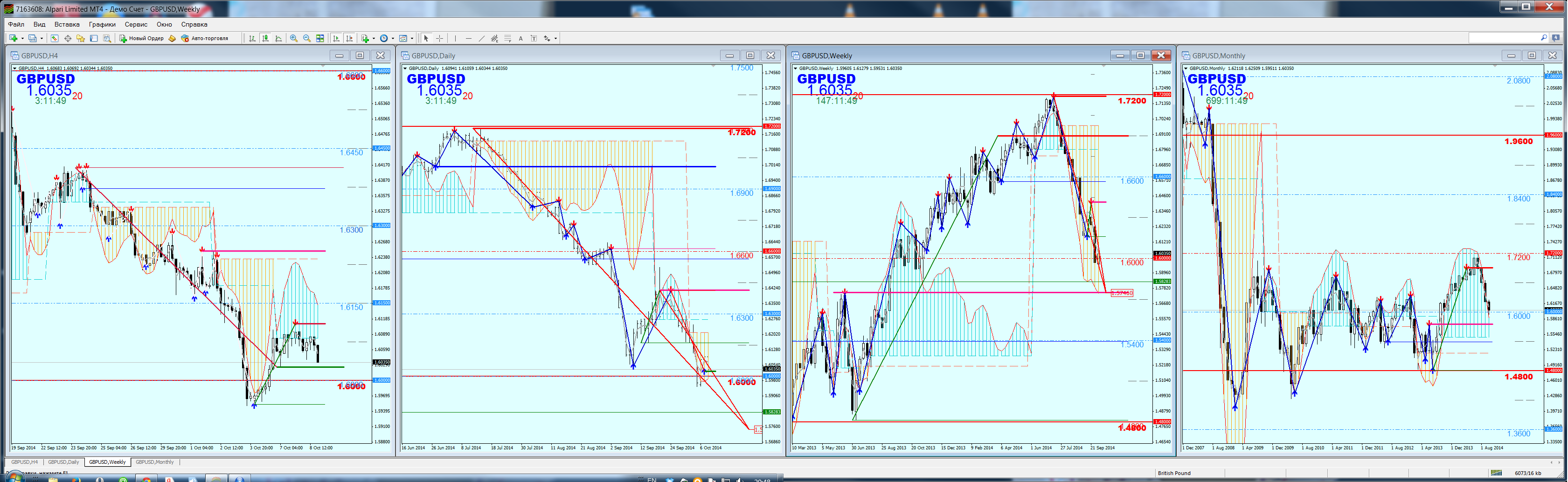This screenshot has width=1568, height=482.
Task: Zoom in on the chart
Action: pos(294,38)
